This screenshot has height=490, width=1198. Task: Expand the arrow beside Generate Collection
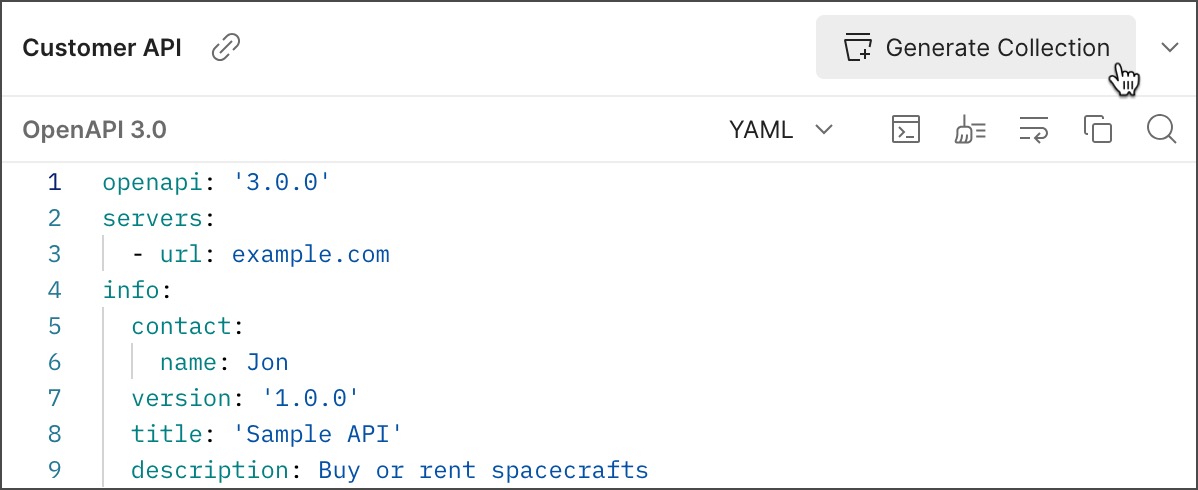(x=1170, y=47)
